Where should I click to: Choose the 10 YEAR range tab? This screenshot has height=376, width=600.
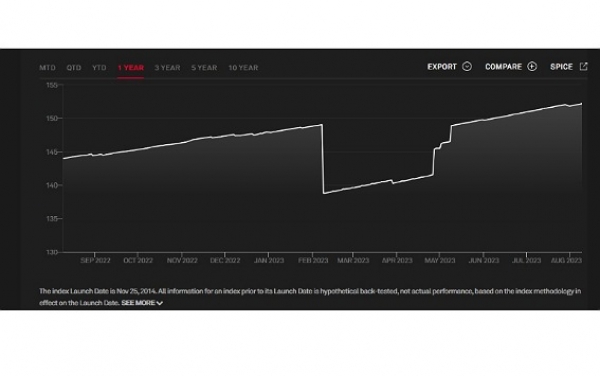[243, 68]
